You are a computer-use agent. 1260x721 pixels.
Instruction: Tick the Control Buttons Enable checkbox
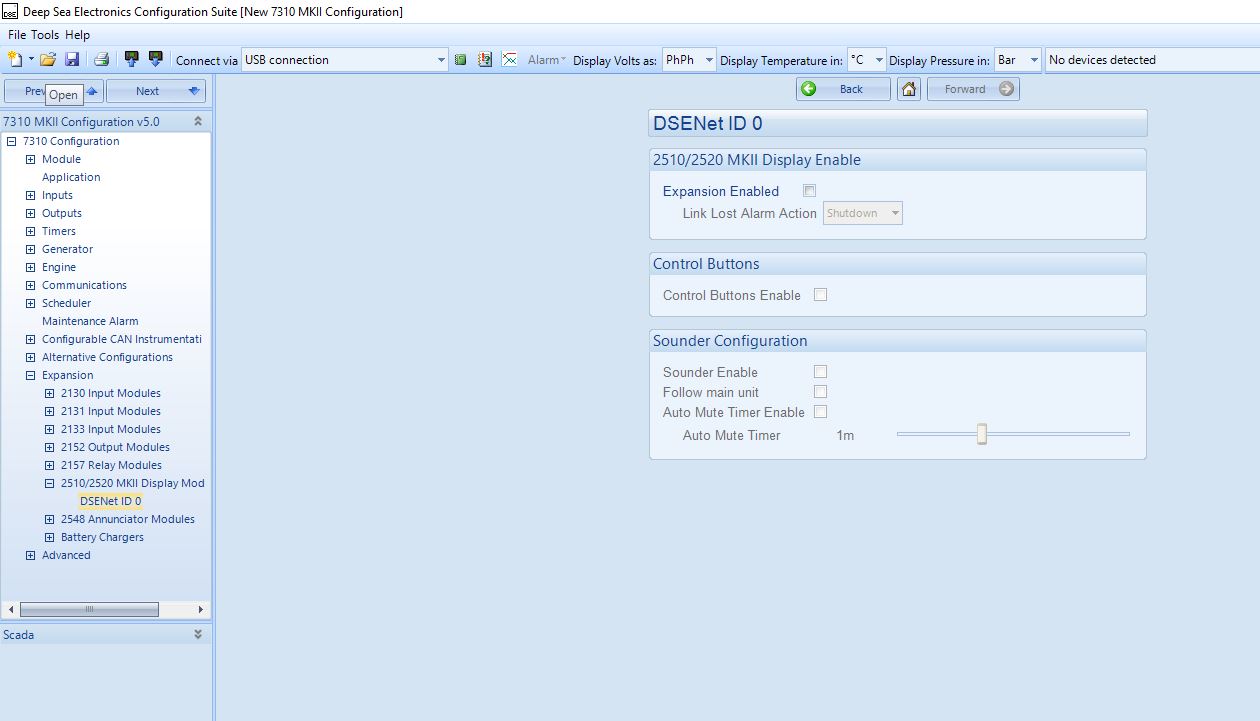(x=820, y=295)
